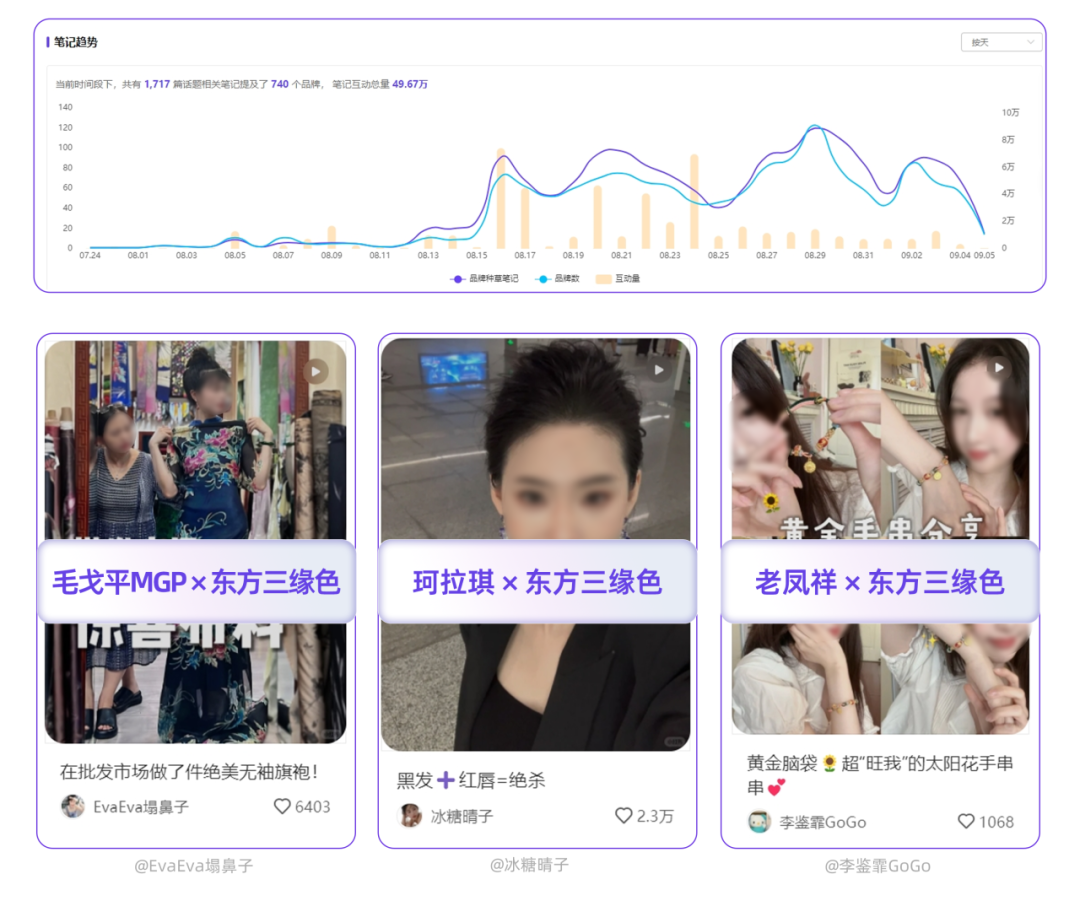Select 珂拉琪 × 东方三缘色 banner
Viewport: 1080px width, 901px height.
tap(537, 582)
